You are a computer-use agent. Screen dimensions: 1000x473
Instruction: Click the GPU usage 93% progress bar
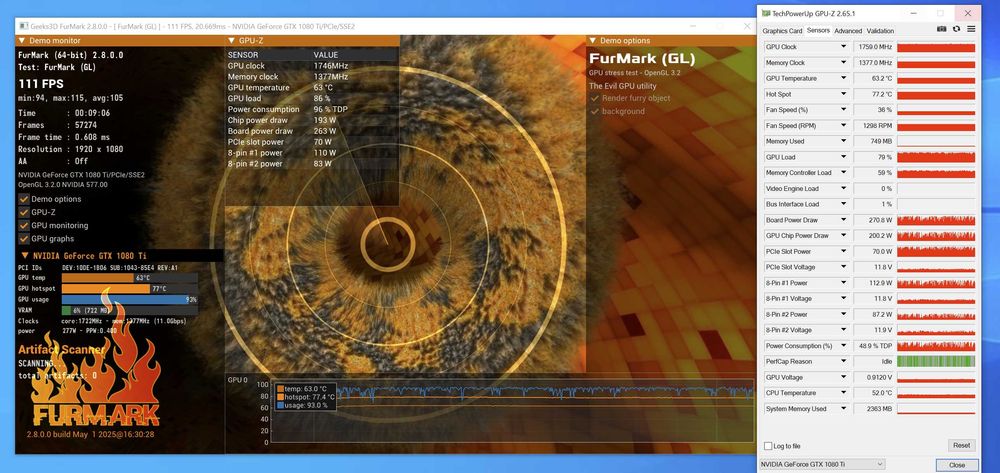tap(129, 300)
